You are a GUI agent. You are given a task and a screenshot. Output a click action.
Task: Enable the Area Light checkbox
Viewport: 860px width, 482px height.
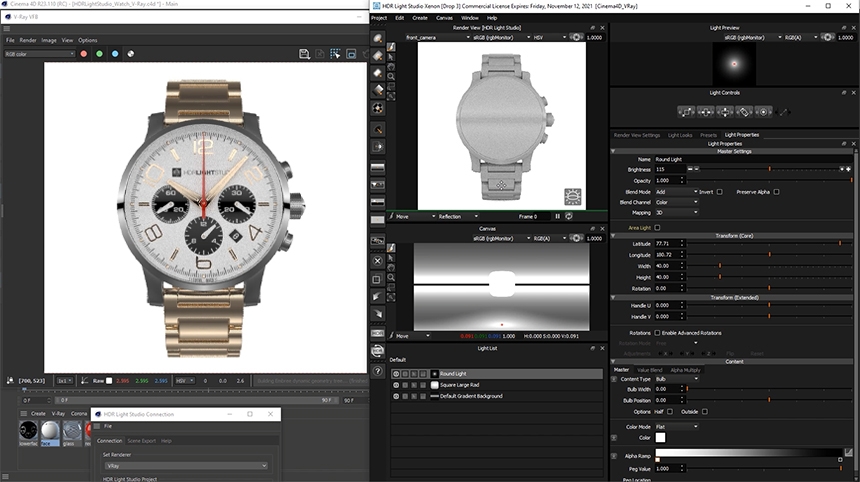(x=658, y=228)
